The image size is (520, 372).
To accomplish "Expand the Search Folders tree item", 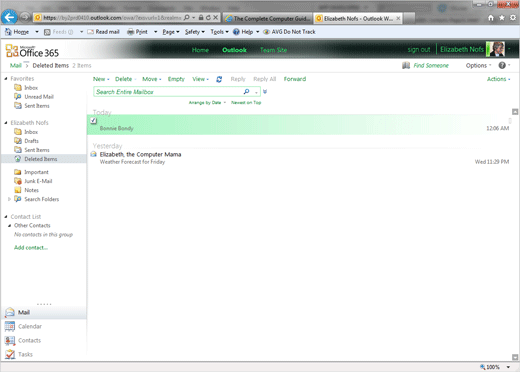I will [x=9, y=199].
